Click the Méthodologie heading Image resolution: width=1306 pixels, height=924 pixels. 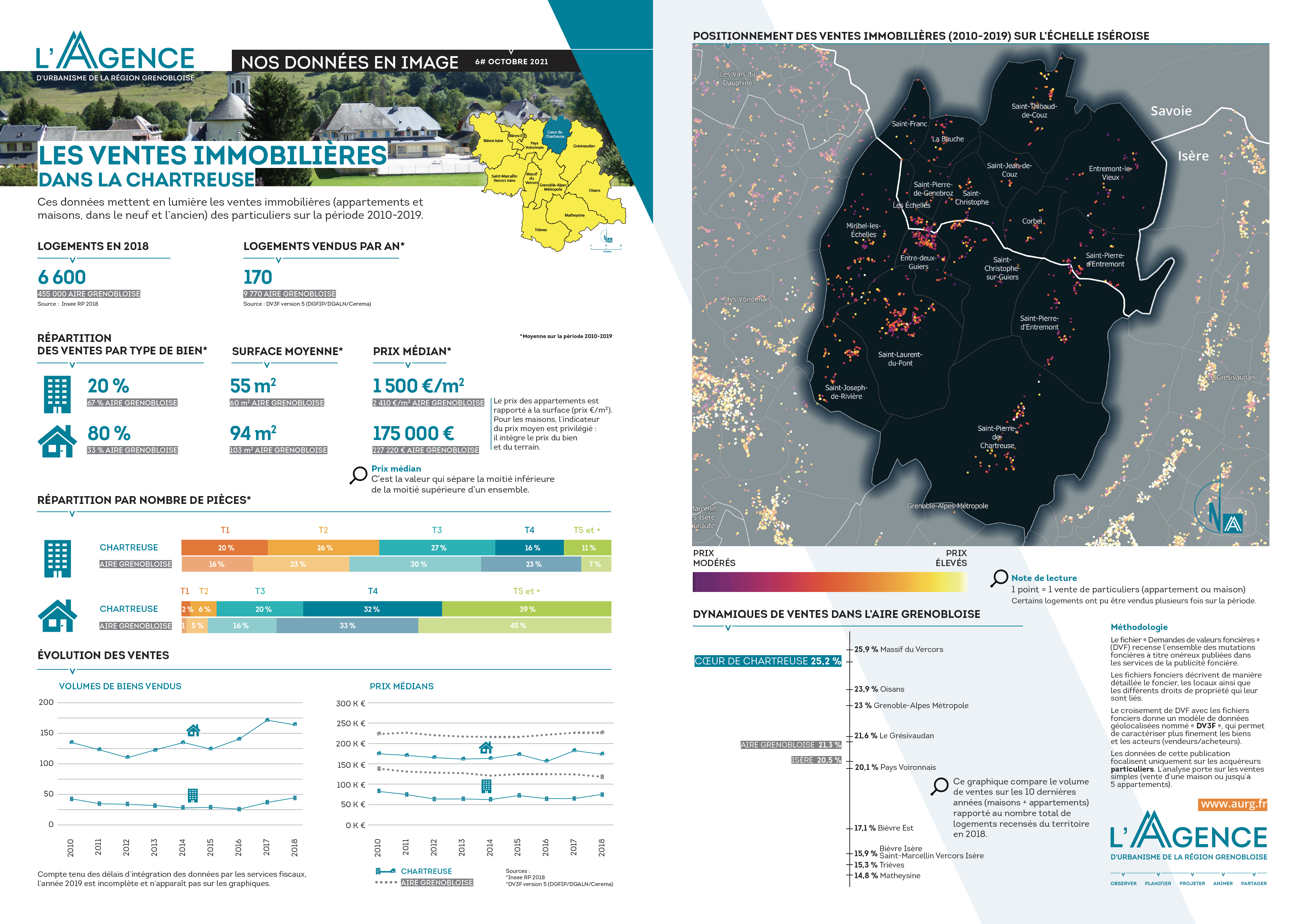pos(1139,627)
